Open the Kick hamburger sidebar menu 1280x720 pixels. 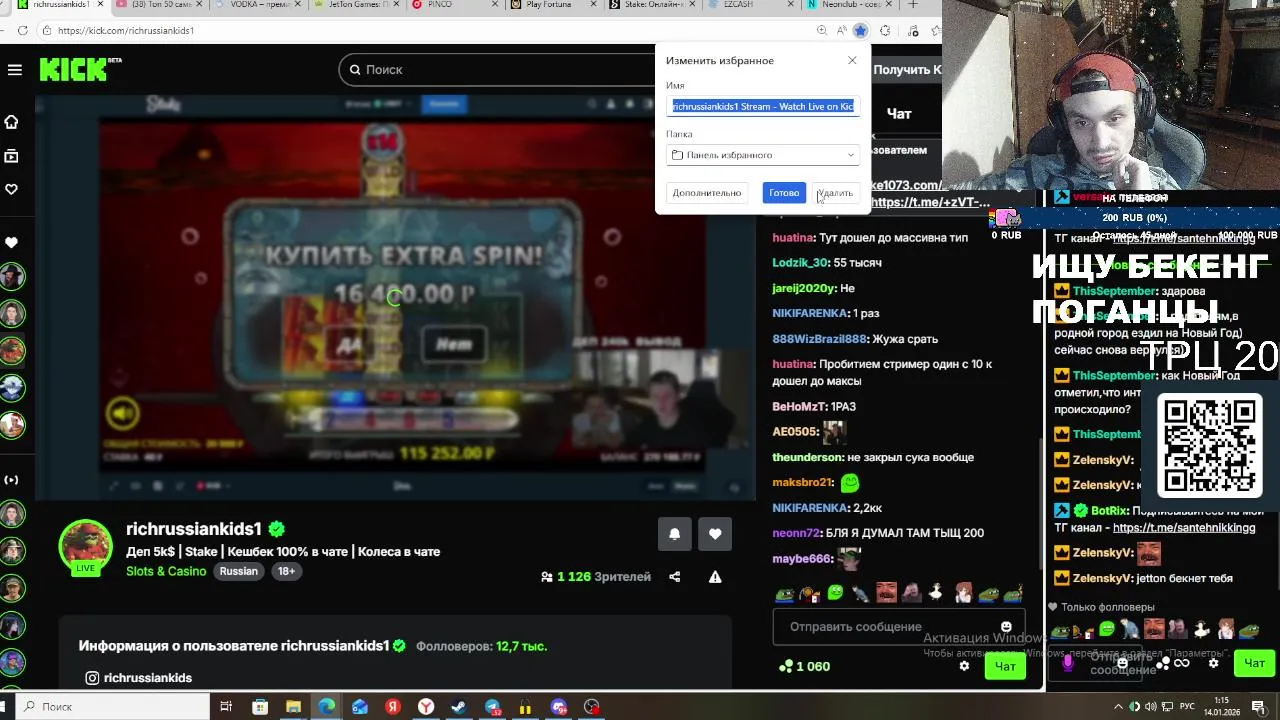point(14,70)
